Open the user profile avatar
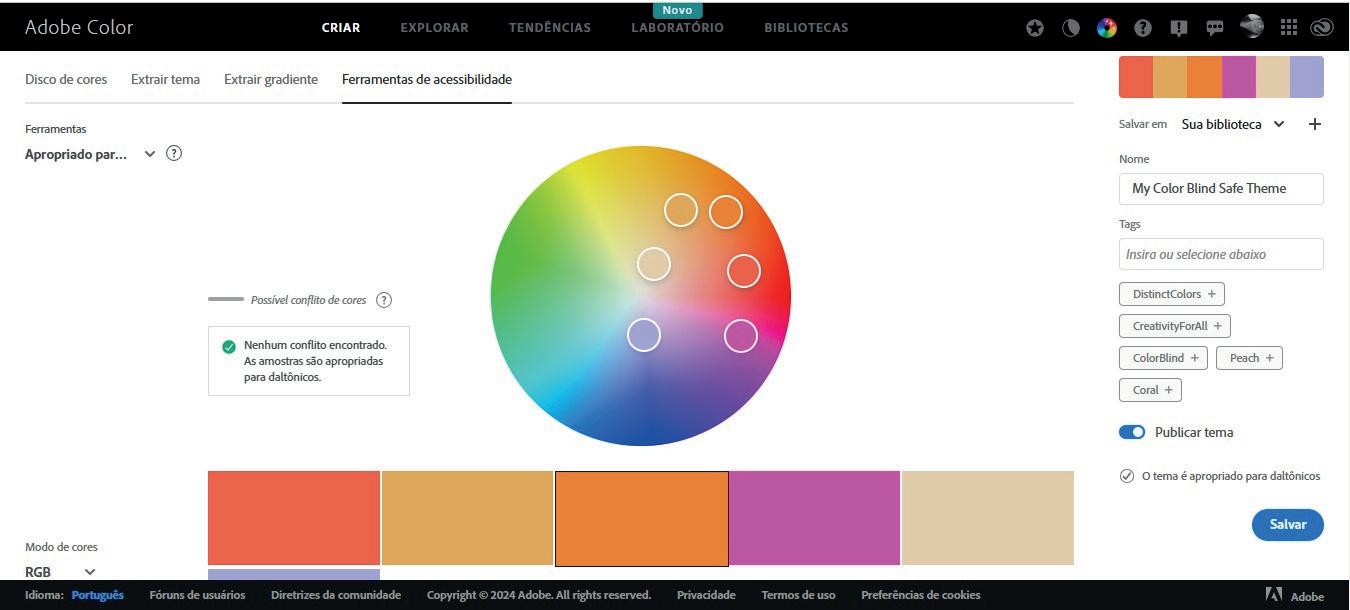The width and height of the screenshot is (1350, 610). [x=1252, y=26]
